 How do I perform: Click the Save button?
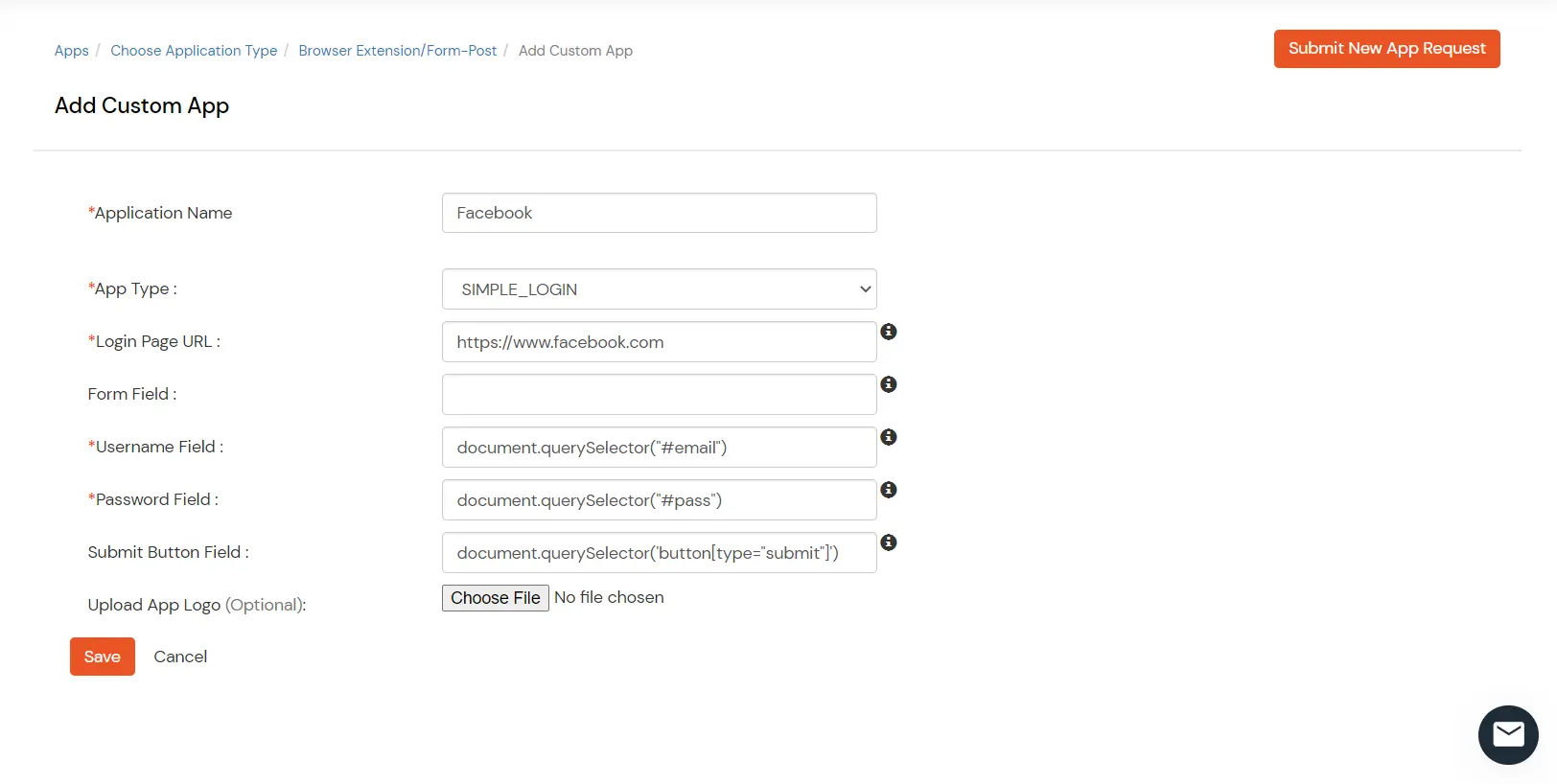pyautogui.click(x=103, y=657)
